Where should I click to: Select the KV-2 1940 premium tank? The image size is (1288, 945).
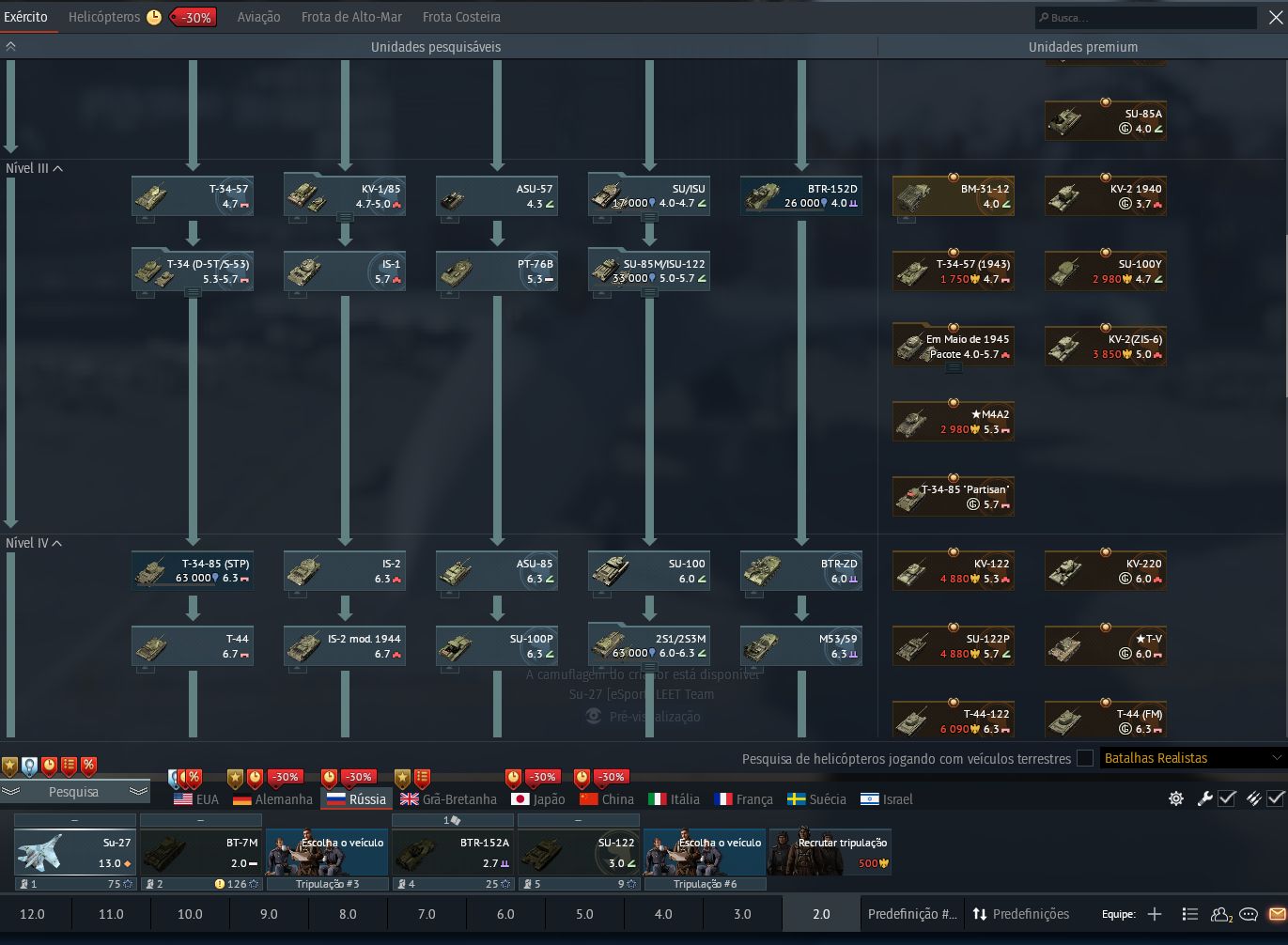(1106, 196)
